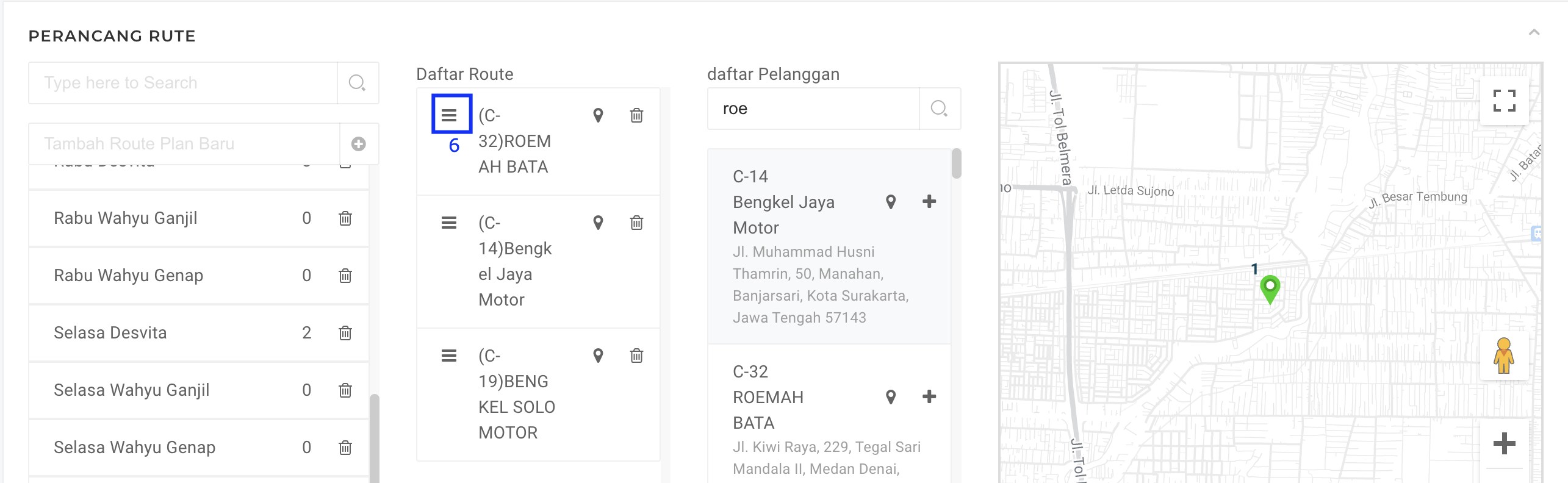Click the drag handle for ROEMAH BATA route
Viewport: 1568px width, 483px height.
point(450,115)
